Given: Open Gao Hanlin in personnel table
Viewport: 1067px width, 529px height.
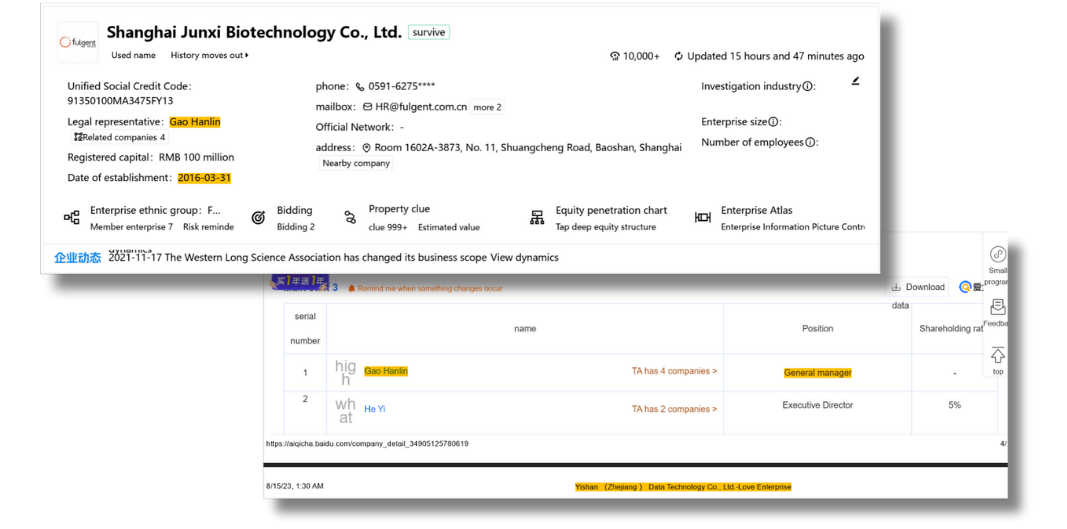Looking at the screenshot, I should pyautogui.click(x=386, y=371).
